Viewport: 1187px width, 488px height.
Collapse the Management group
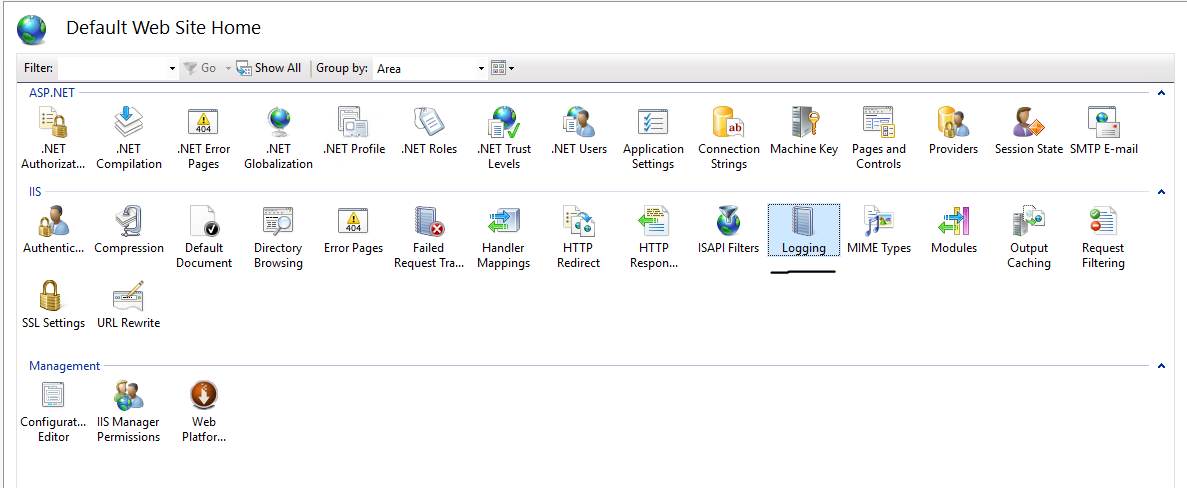[x=1161, y=366]
